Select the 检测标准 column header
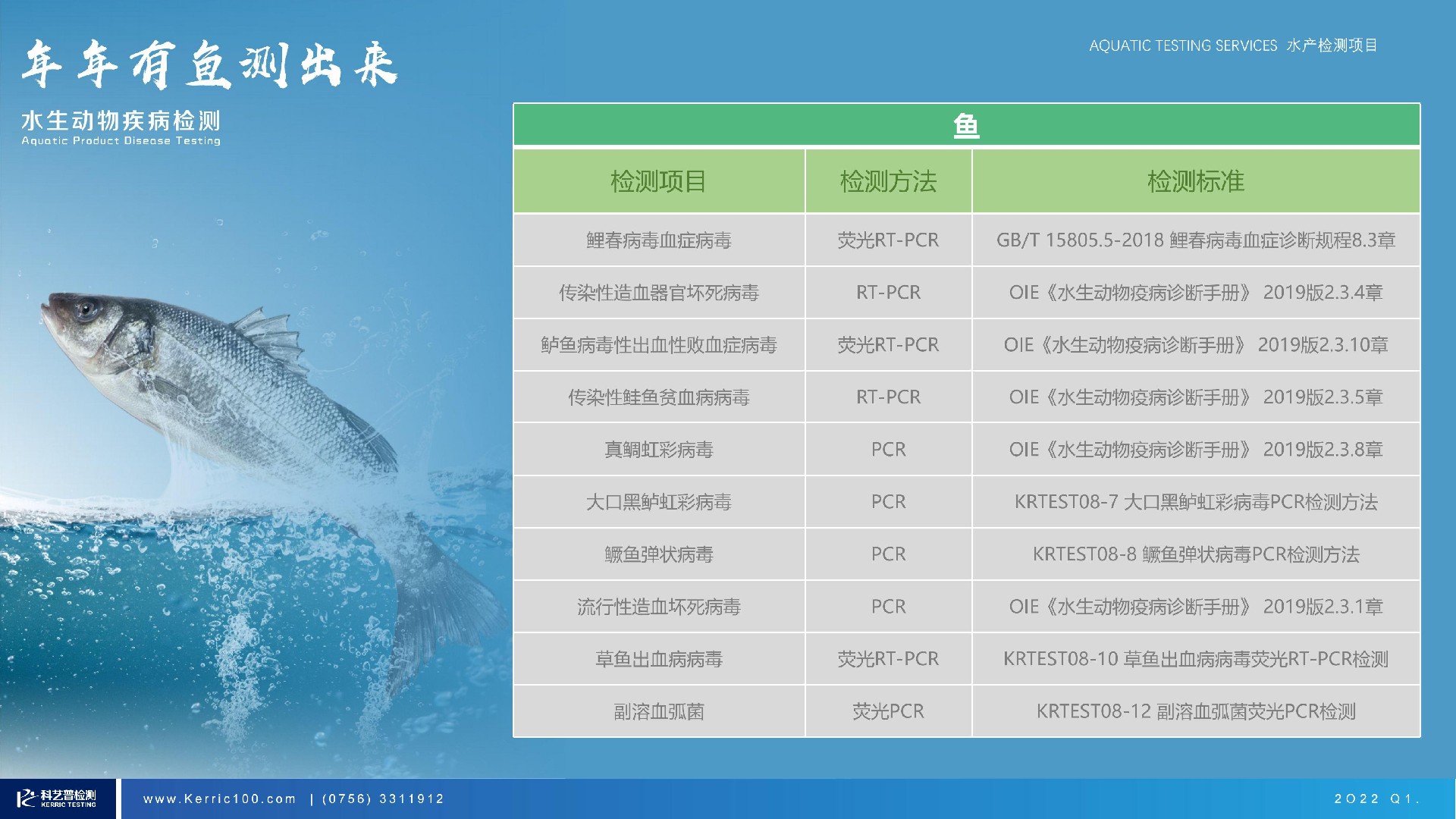 [x=1196, y=181]
